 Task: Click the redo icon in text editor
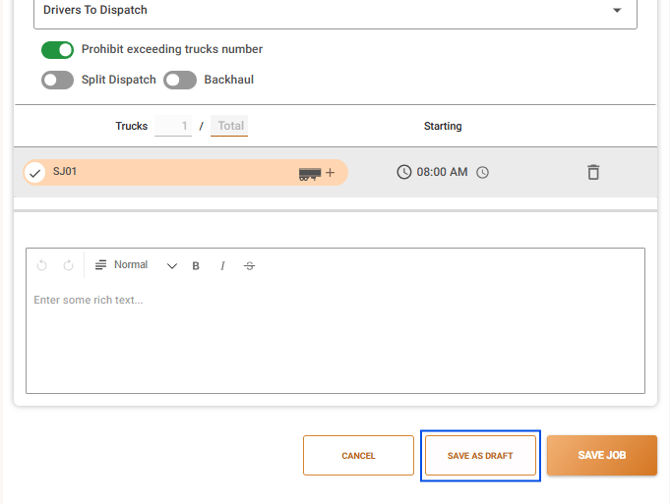coord(68,266)
